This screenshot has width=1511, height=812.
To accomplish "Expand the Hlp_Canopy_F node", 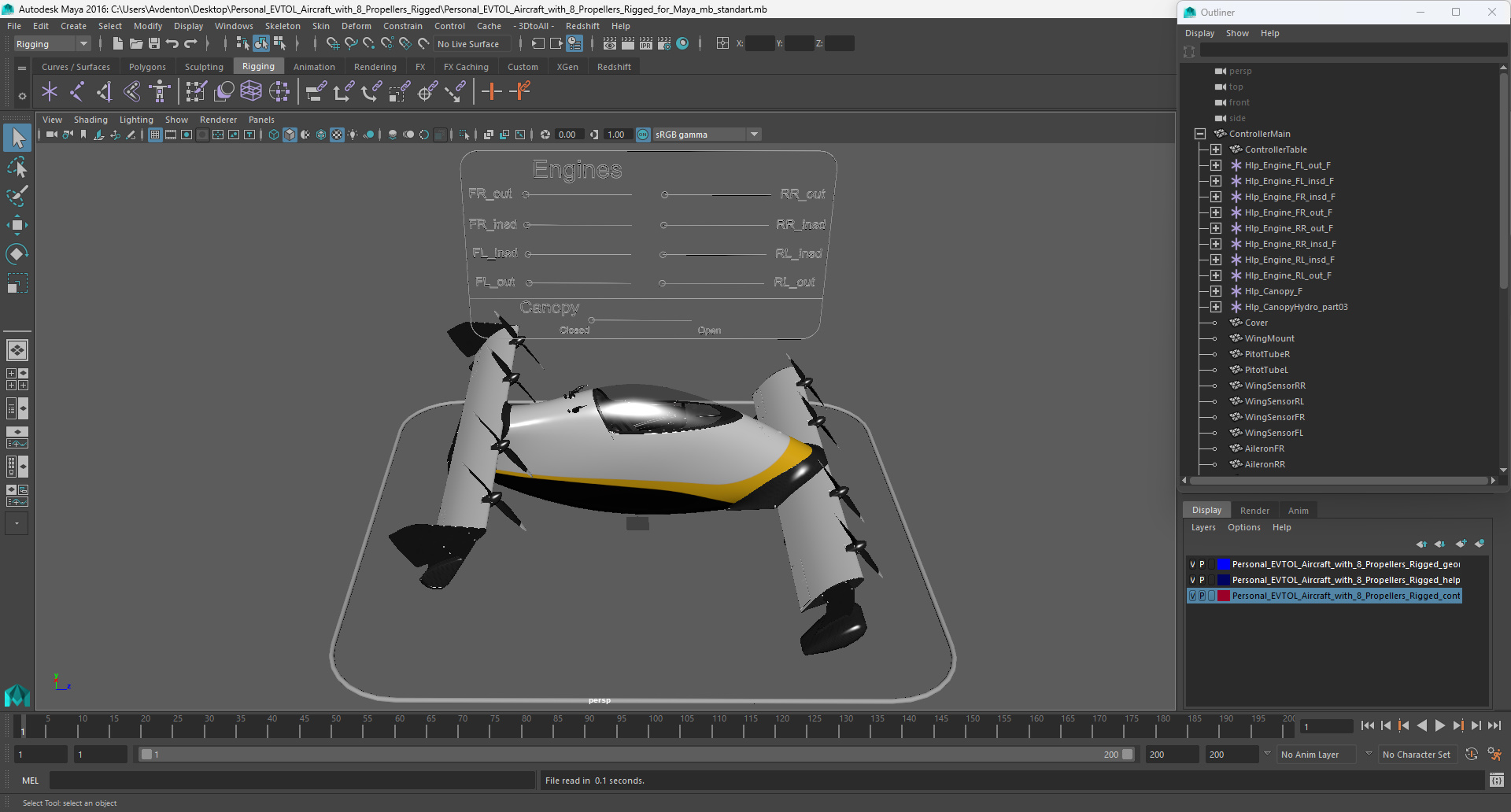I will [1216, 291].
